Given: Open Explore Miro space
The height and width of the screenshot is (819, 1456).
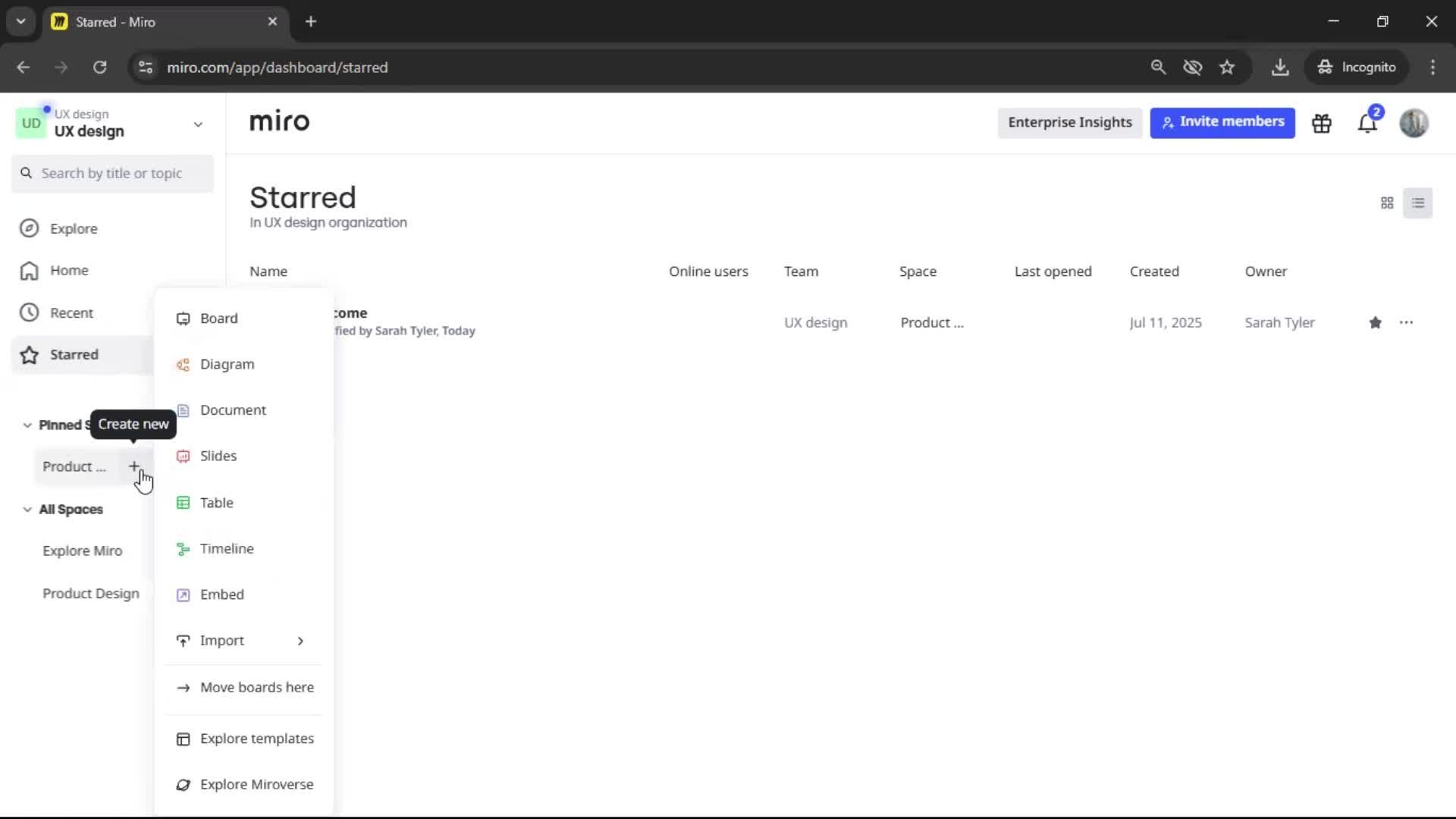Looking at the screenshot, I should [82, 551].
